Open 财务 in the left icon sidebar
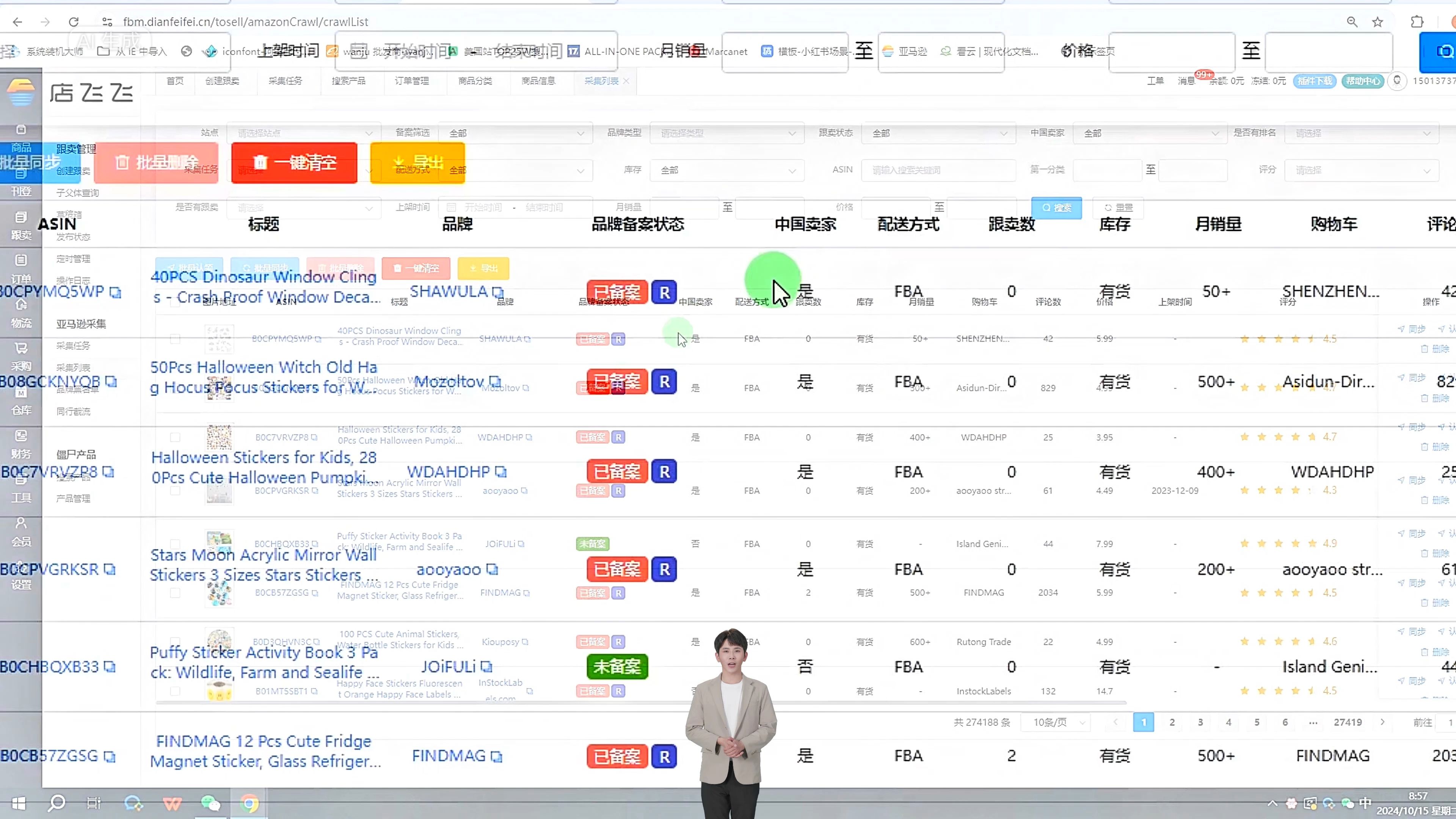This screenshot has height=819, width=1456. (x=21, y=445)
